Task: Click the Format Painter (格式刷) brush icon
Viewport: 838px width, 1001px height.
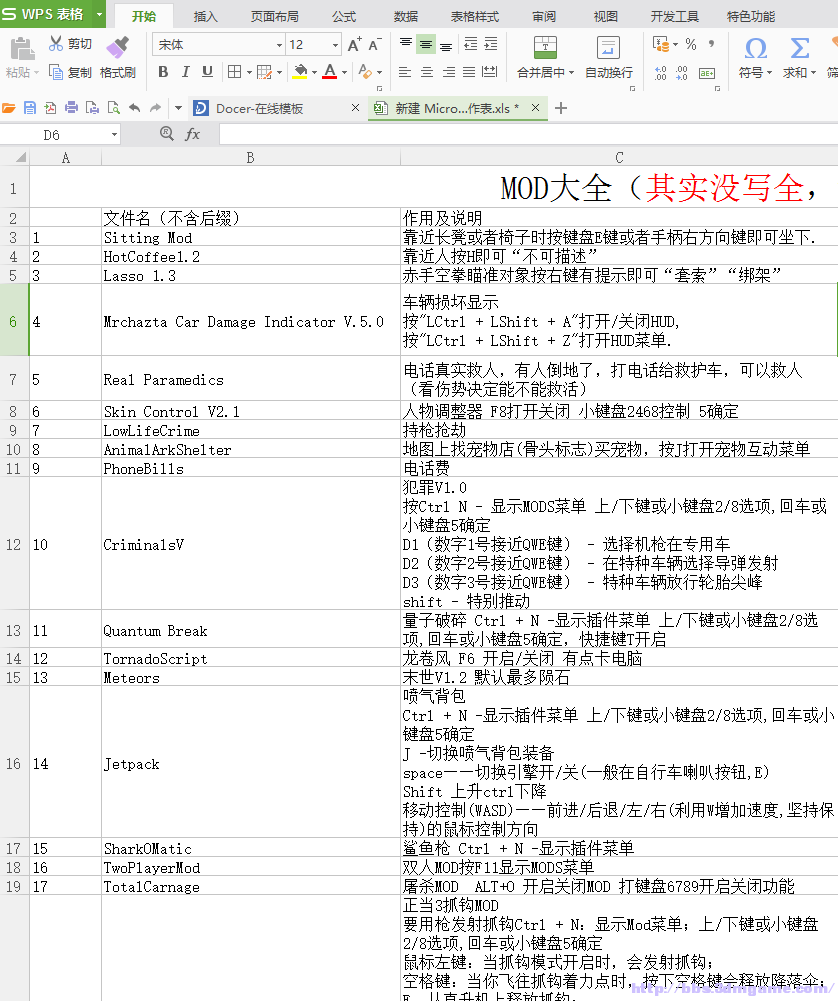Action: click(x=117, y=46)
